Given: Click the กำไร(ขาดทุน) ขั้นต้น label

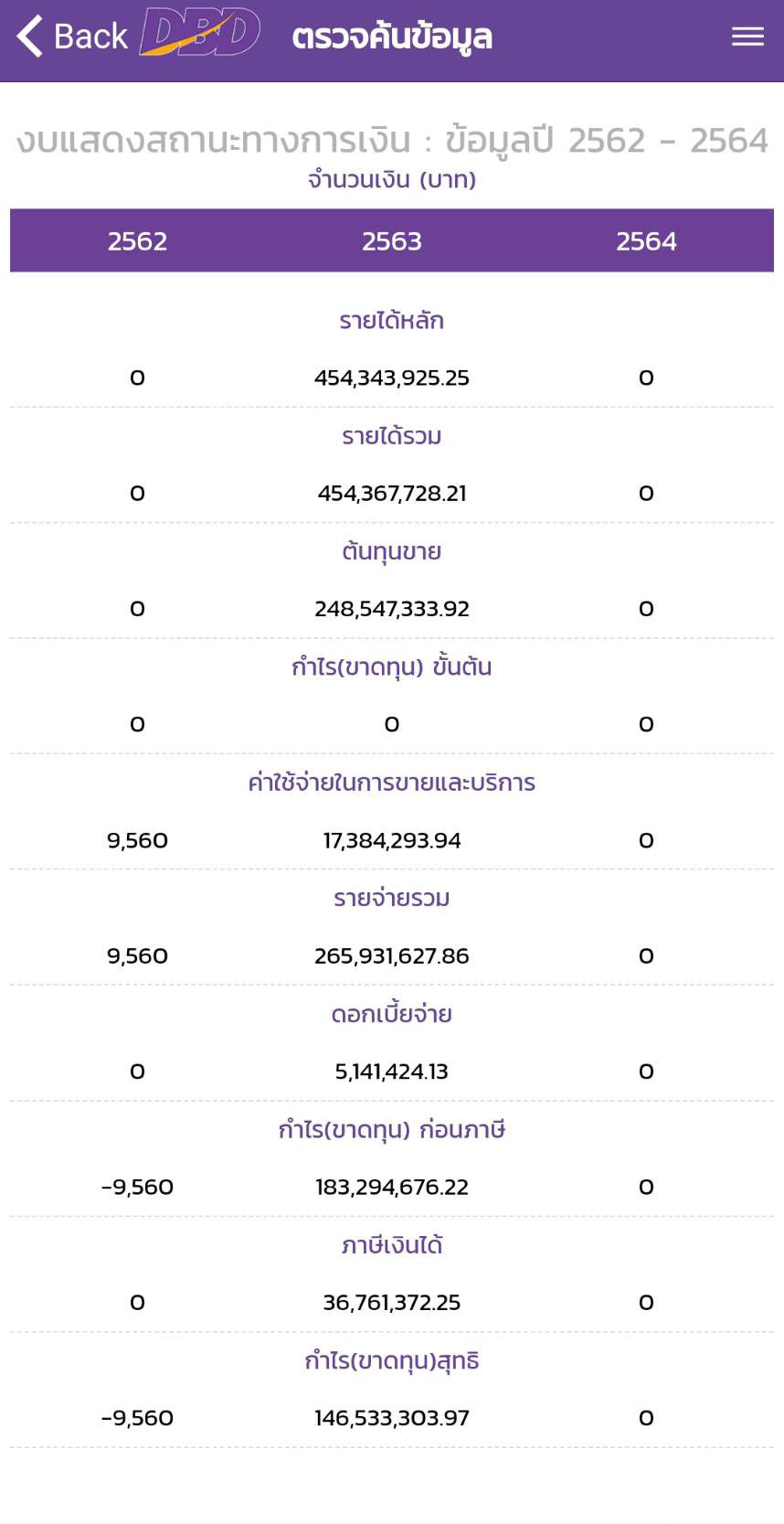Looking at the screenshot, I should 391,667.
